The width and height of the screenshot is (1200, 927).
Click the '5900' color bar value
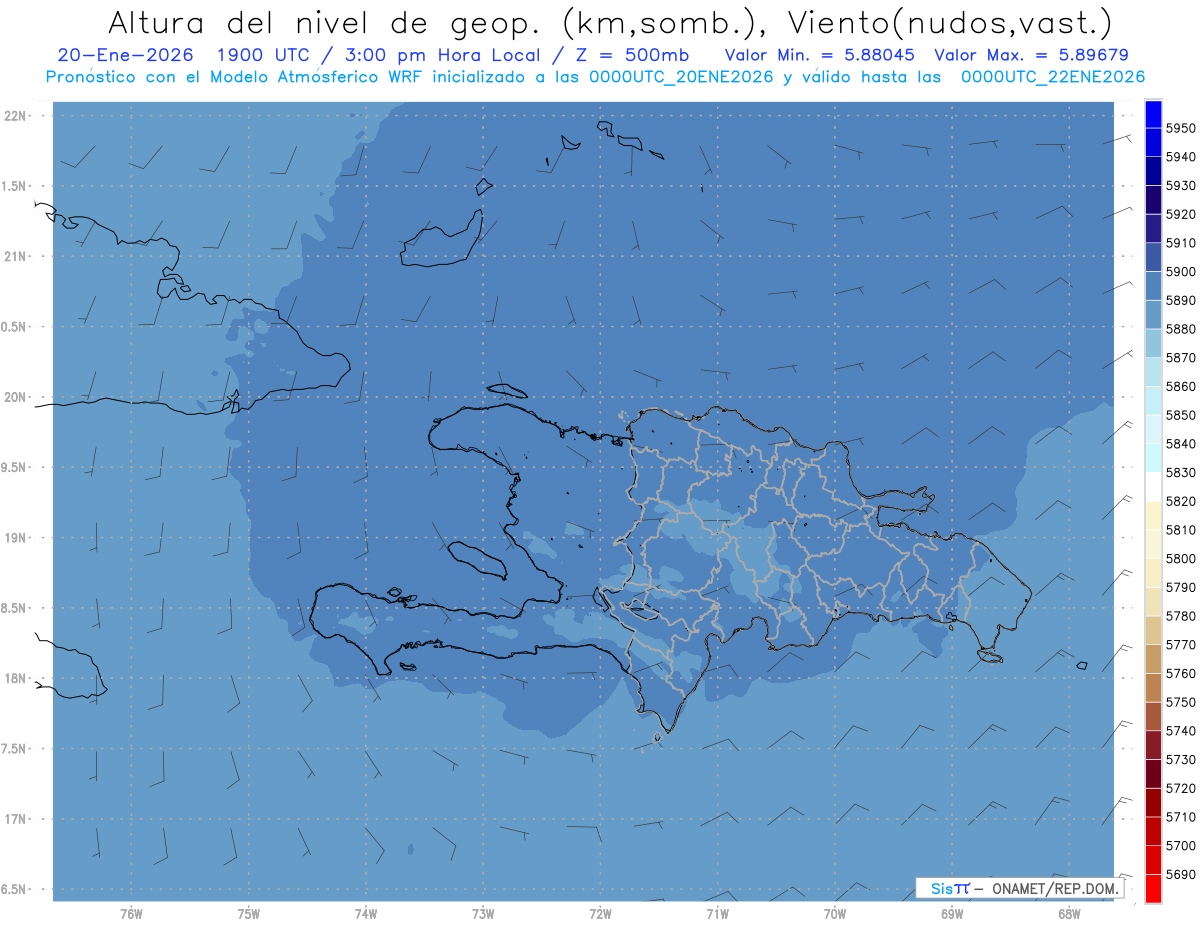[1181, 272]
